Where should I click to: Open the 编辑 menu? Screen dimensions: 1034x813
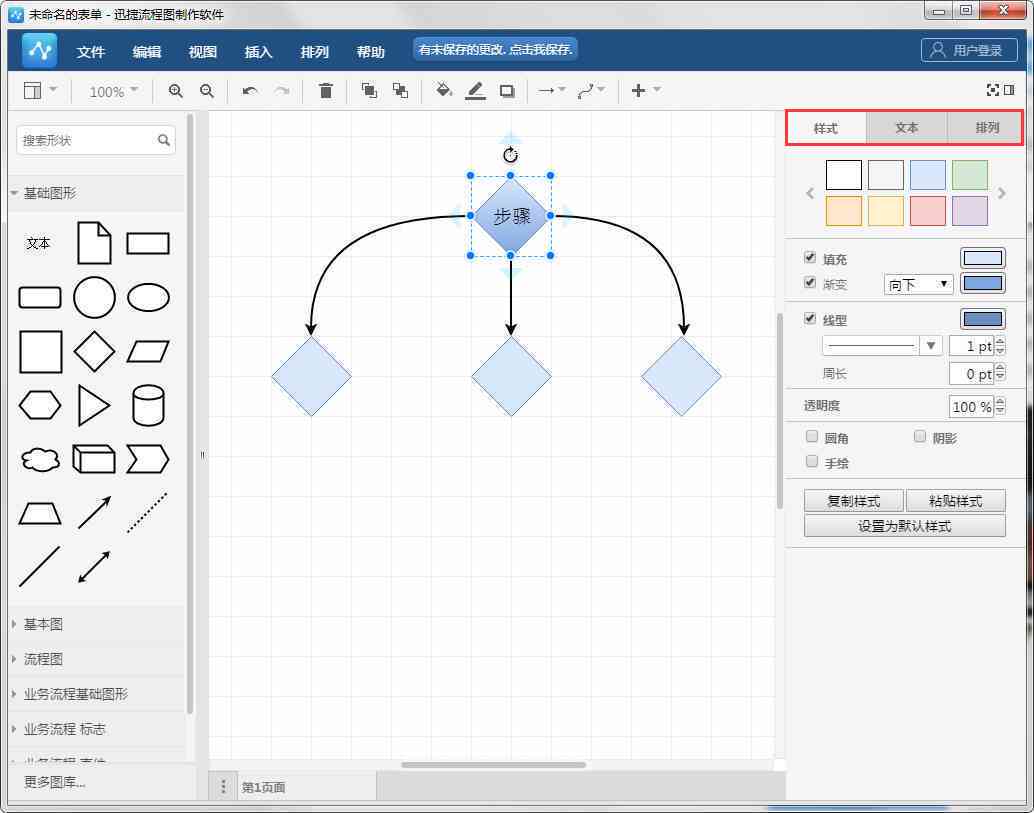[146, 51]
